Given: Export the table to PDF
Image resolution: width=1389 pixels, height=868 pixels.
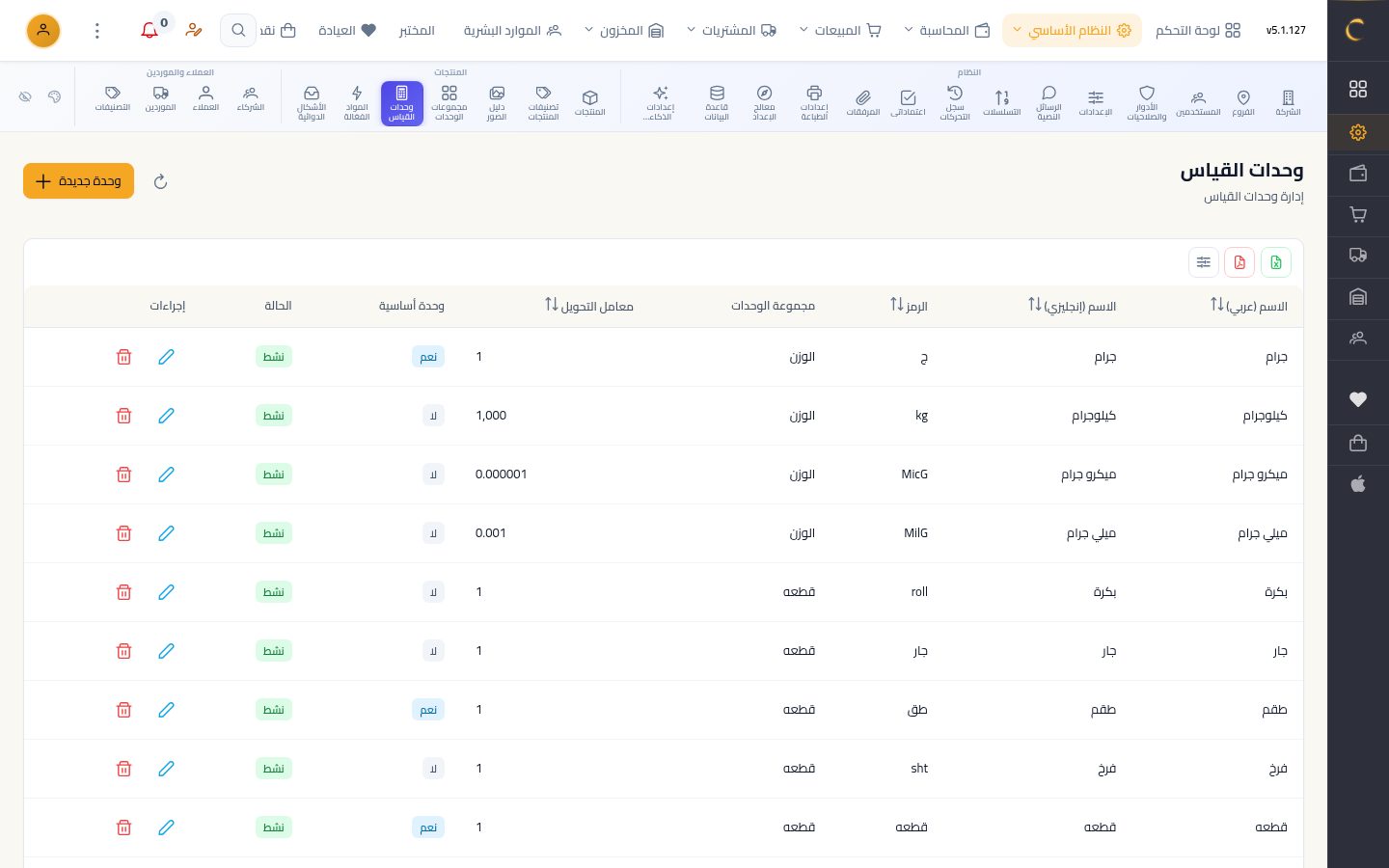Looking at the screenshot, I should point(1239,262).
